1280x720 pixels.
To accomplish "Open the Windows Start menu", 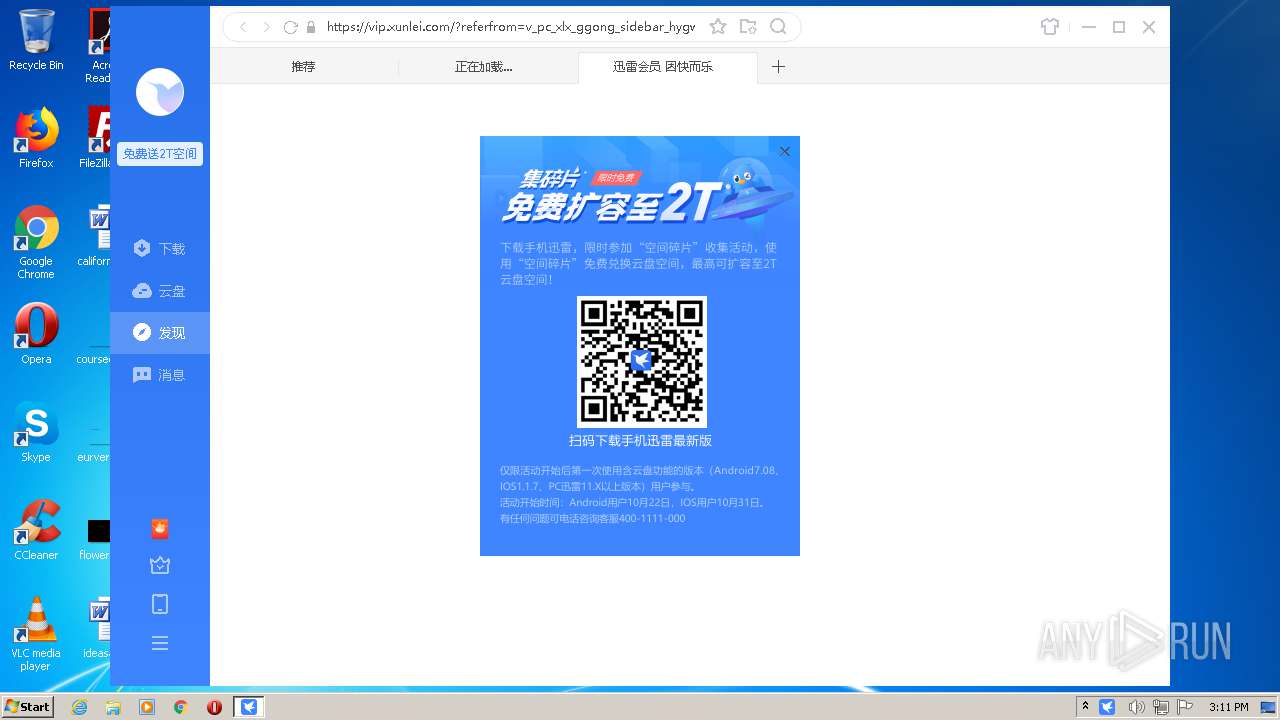I will click(27, 707).
